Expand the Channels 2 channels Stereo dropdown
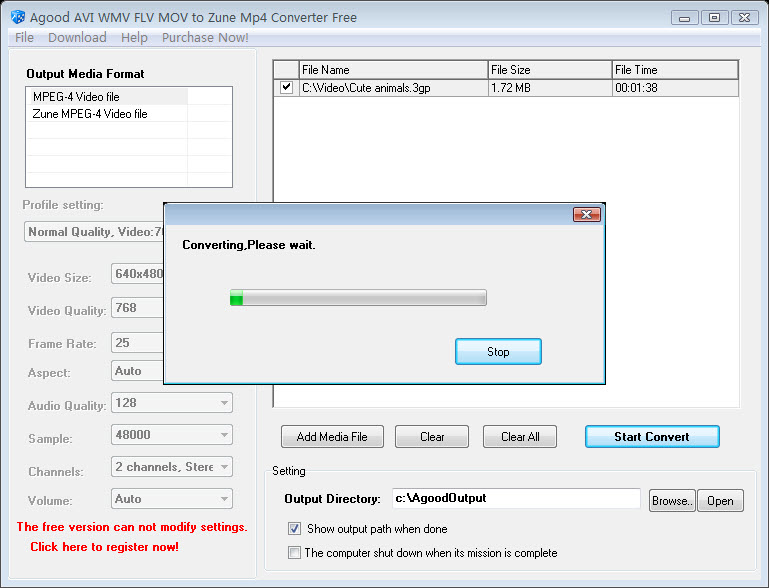769x588 pixels. point(172,466)
